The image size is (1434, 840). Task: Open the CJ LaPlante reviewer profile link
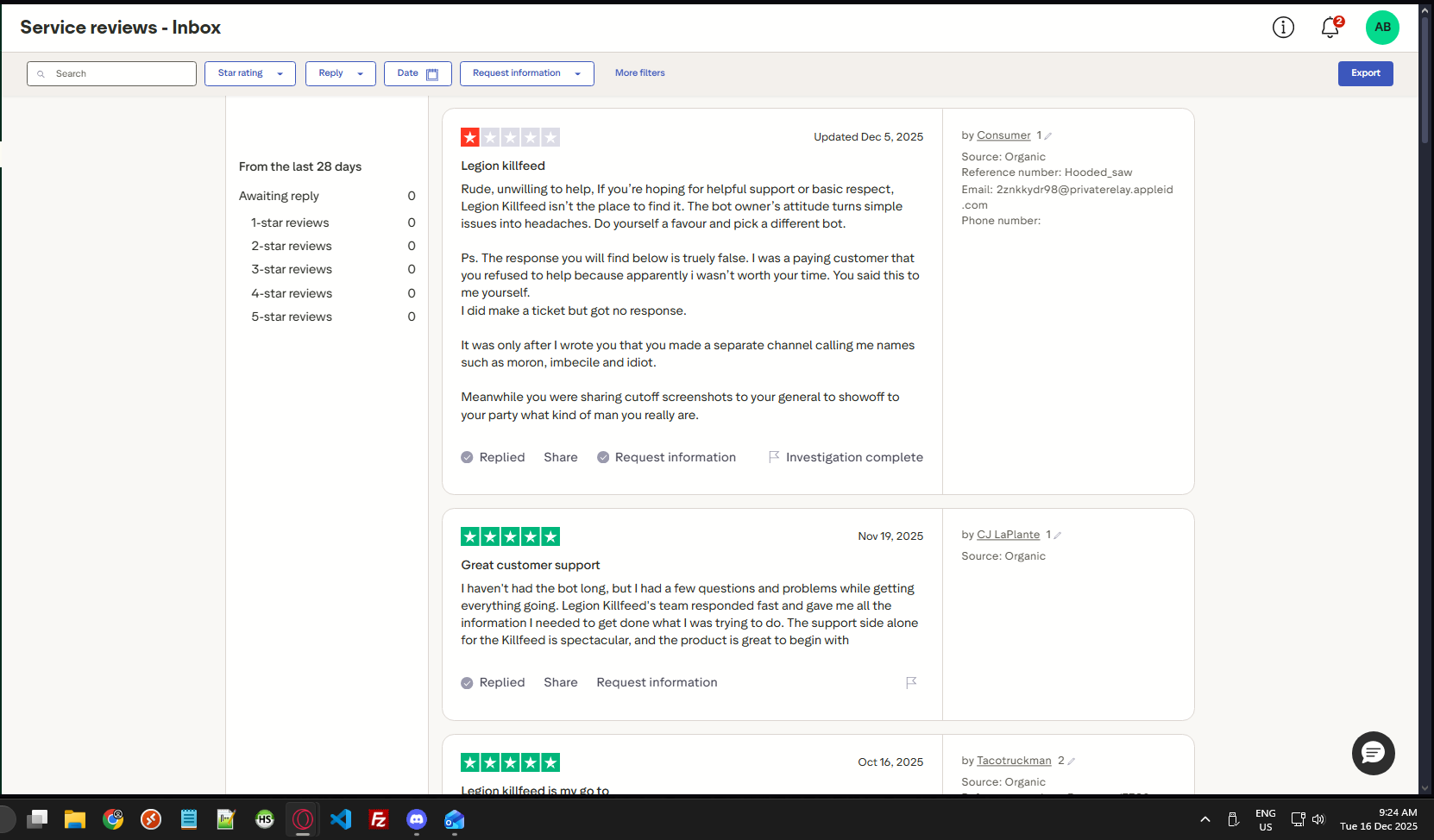(1008, 535)
